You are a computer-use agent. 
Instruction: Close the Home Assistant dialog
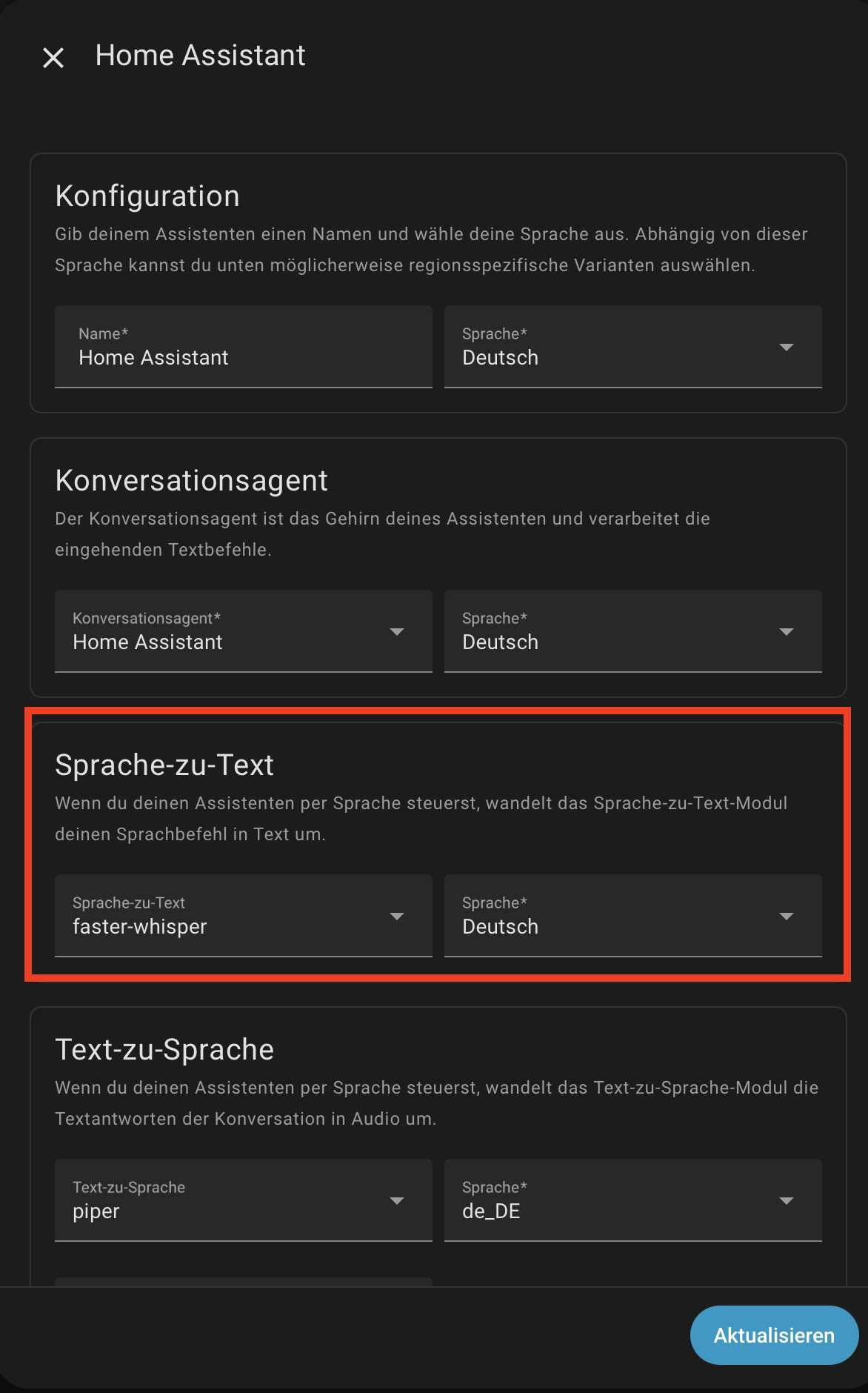(53, 57)
